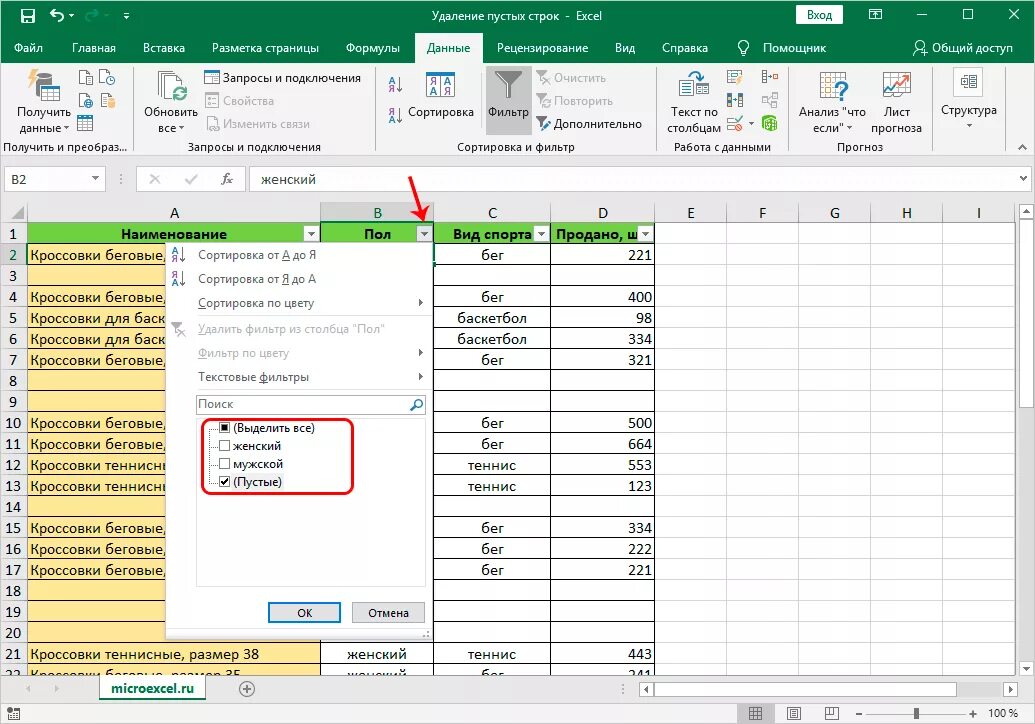Open the Файл tab
Viewport: 1035px width, 724px height.
pyautogui.click(x=28, y=48)
